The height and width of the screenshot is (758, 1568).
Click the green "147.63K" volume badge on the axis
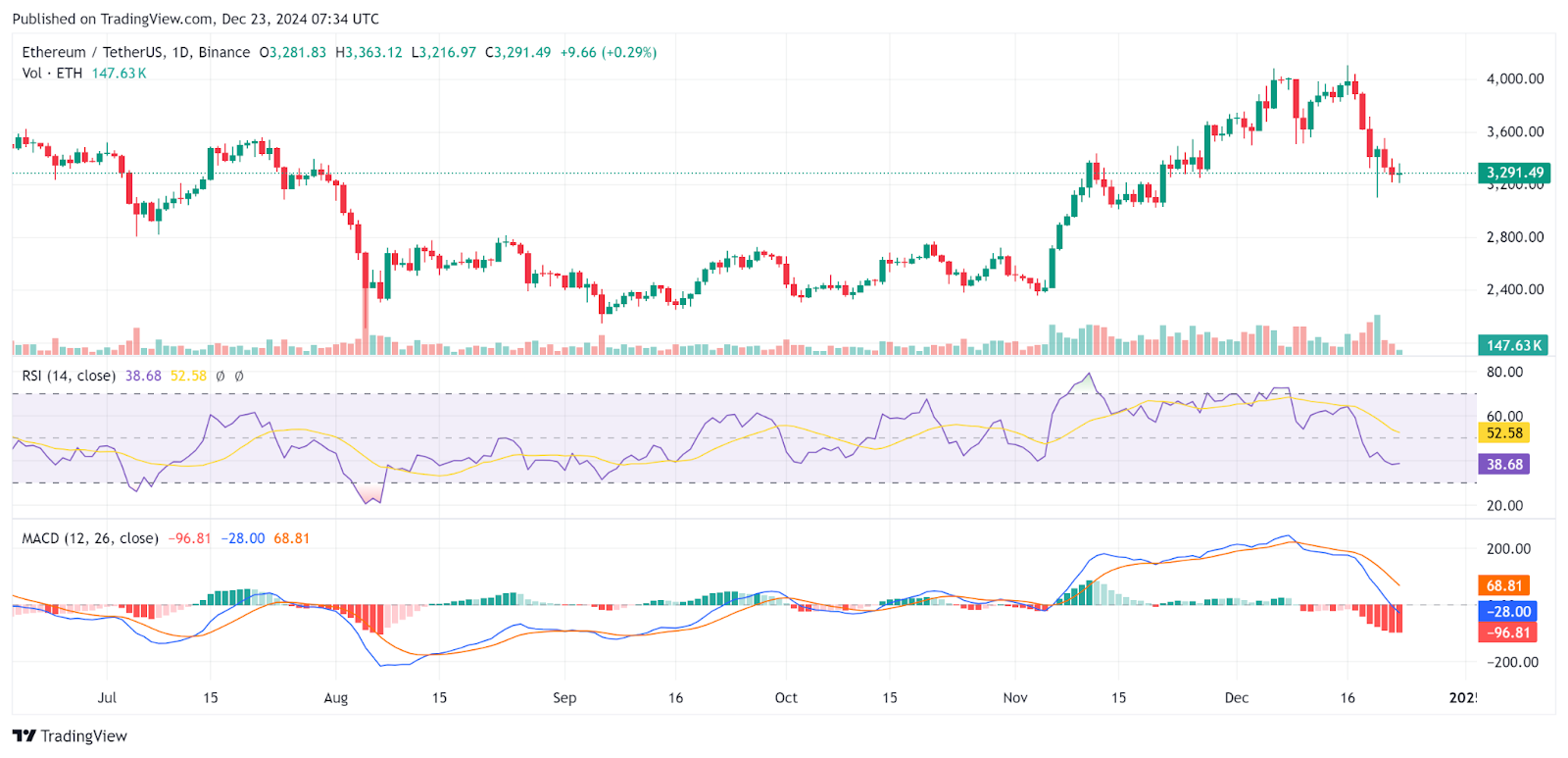[1514, 345]
